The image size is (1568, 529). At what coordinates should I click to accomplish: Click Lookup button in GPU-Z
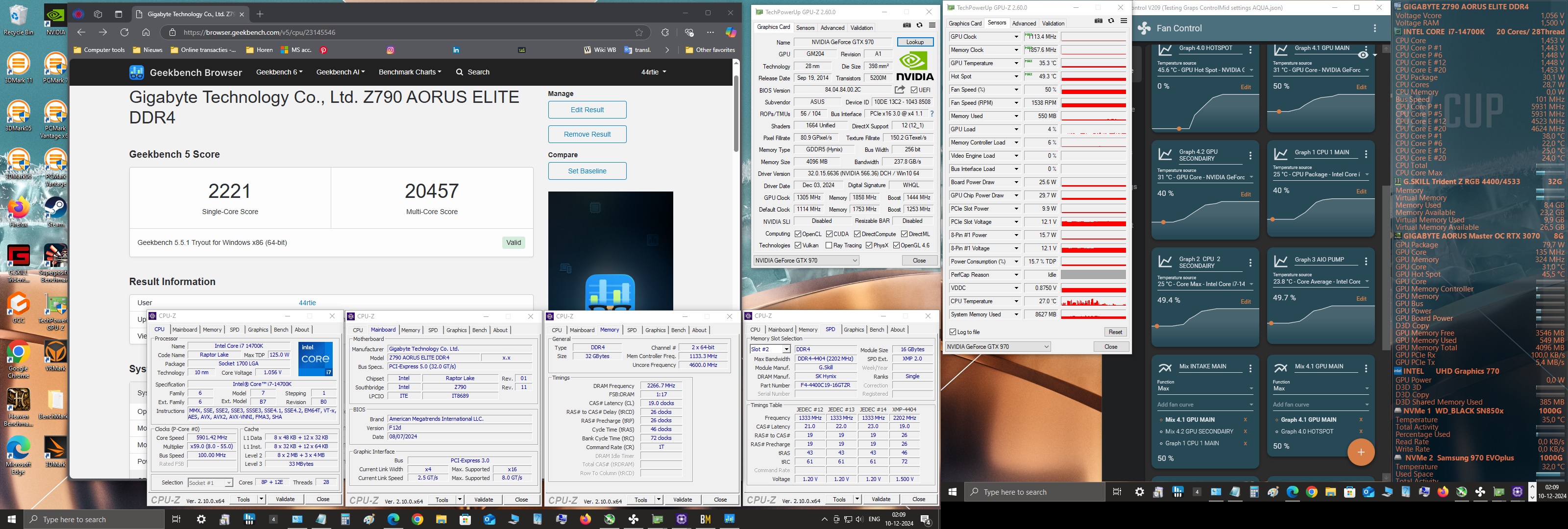[x=915, y=42]
